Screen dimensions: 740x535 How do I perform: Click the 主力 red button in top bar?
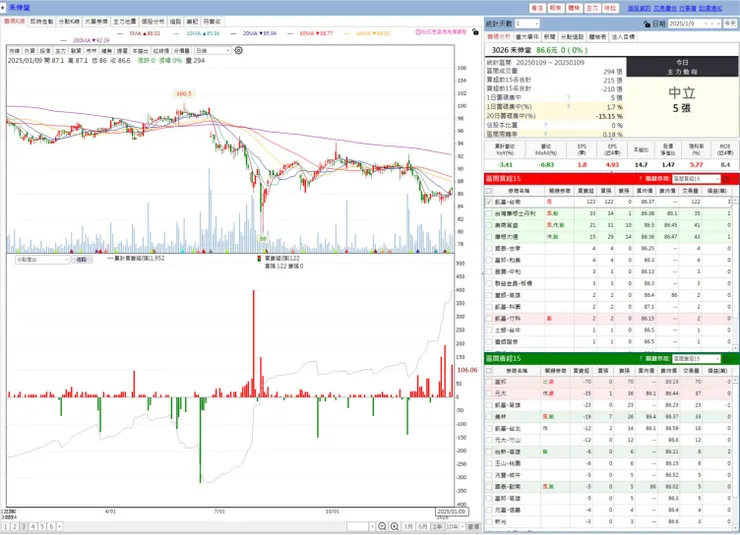[592, 8]
